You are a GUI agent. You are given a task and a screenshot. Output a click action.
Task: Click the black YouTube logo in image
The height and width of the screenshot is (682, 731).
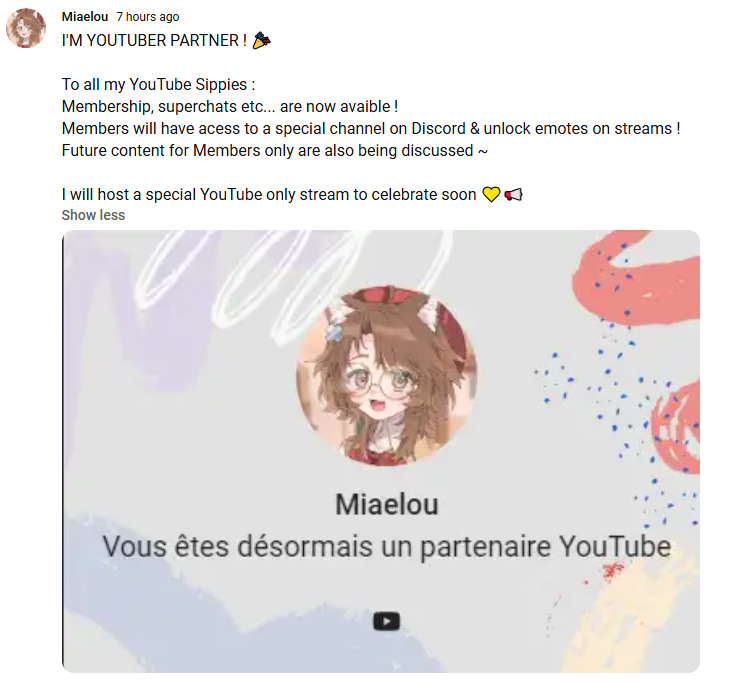[386, 621]
